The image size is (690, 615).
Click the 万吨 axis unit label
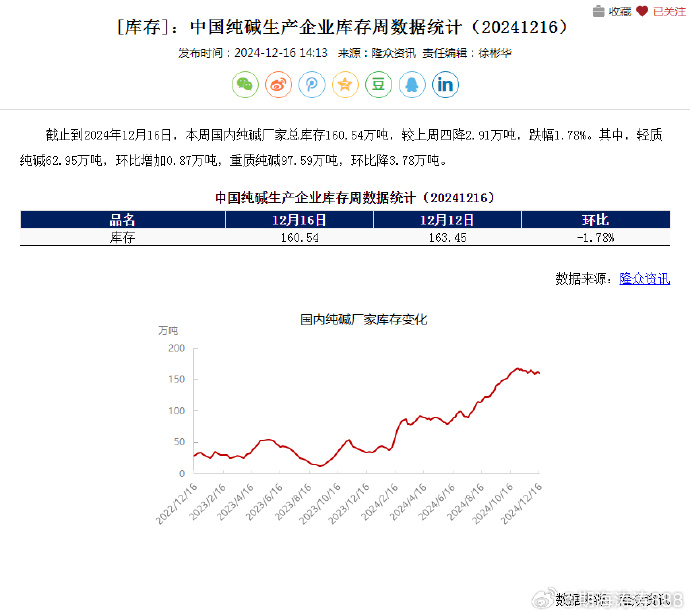click(x=168, y=330)
